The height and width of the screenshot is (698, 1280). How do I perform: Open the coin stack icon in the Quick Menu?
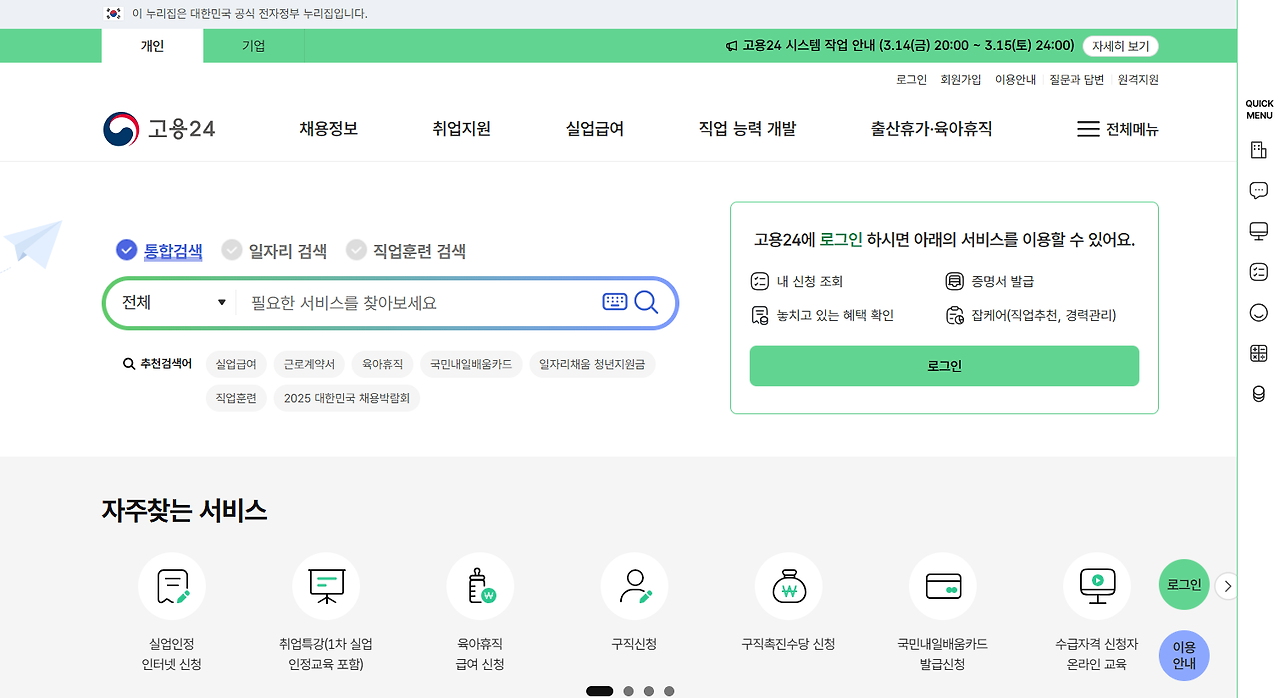1259,394
